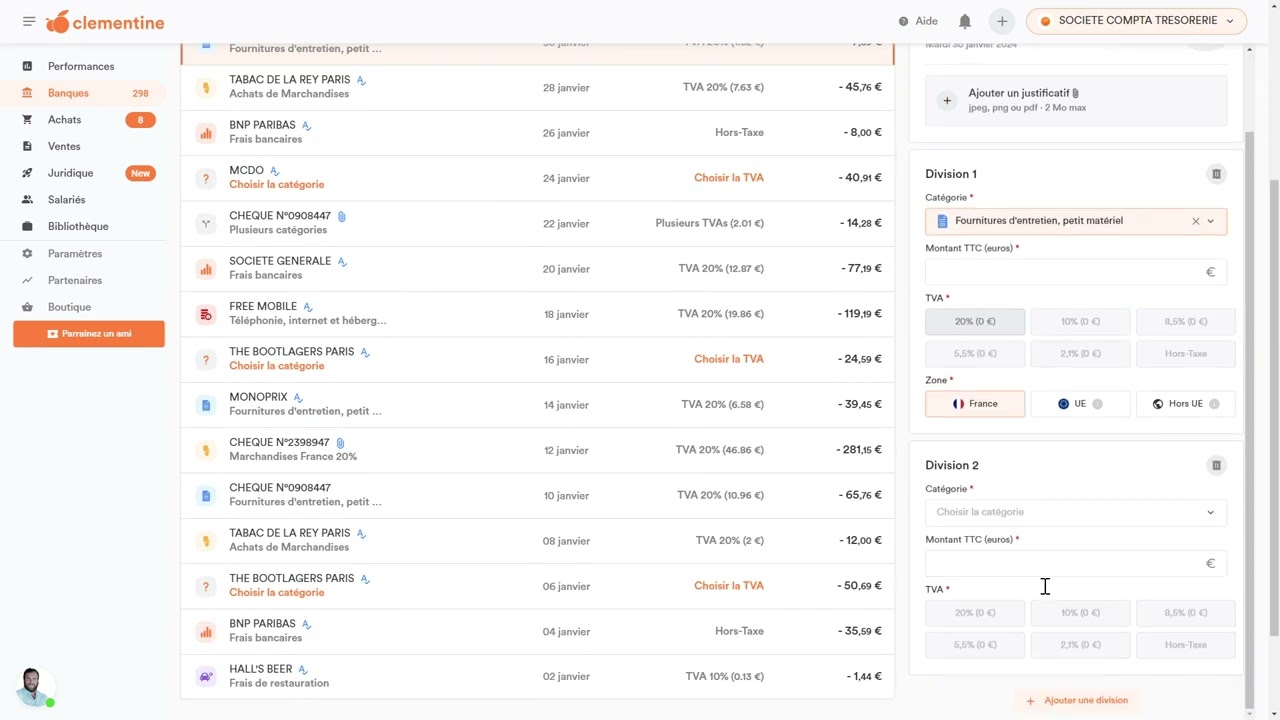
Task: Click Parrainez un ami button
Action: tap(89, 334)
